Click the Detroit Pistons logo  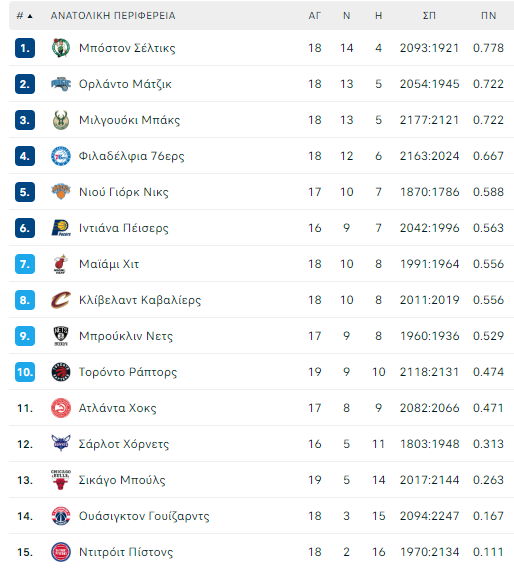pyautogui.click(x=61, y=552)
